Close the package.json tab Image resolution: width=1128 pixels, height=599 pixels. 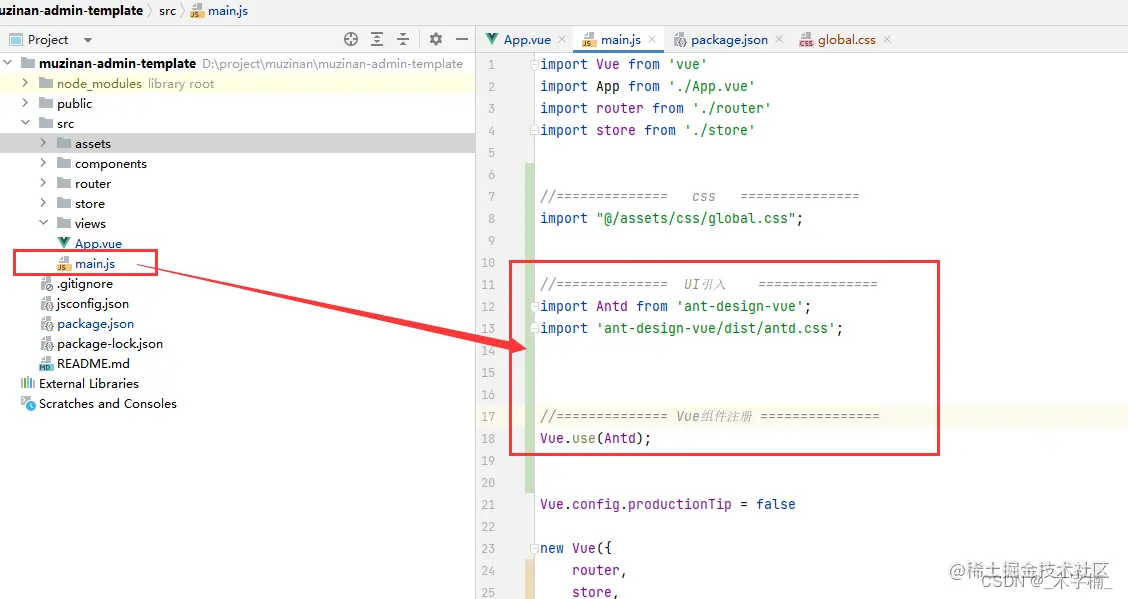pos(779,40)
